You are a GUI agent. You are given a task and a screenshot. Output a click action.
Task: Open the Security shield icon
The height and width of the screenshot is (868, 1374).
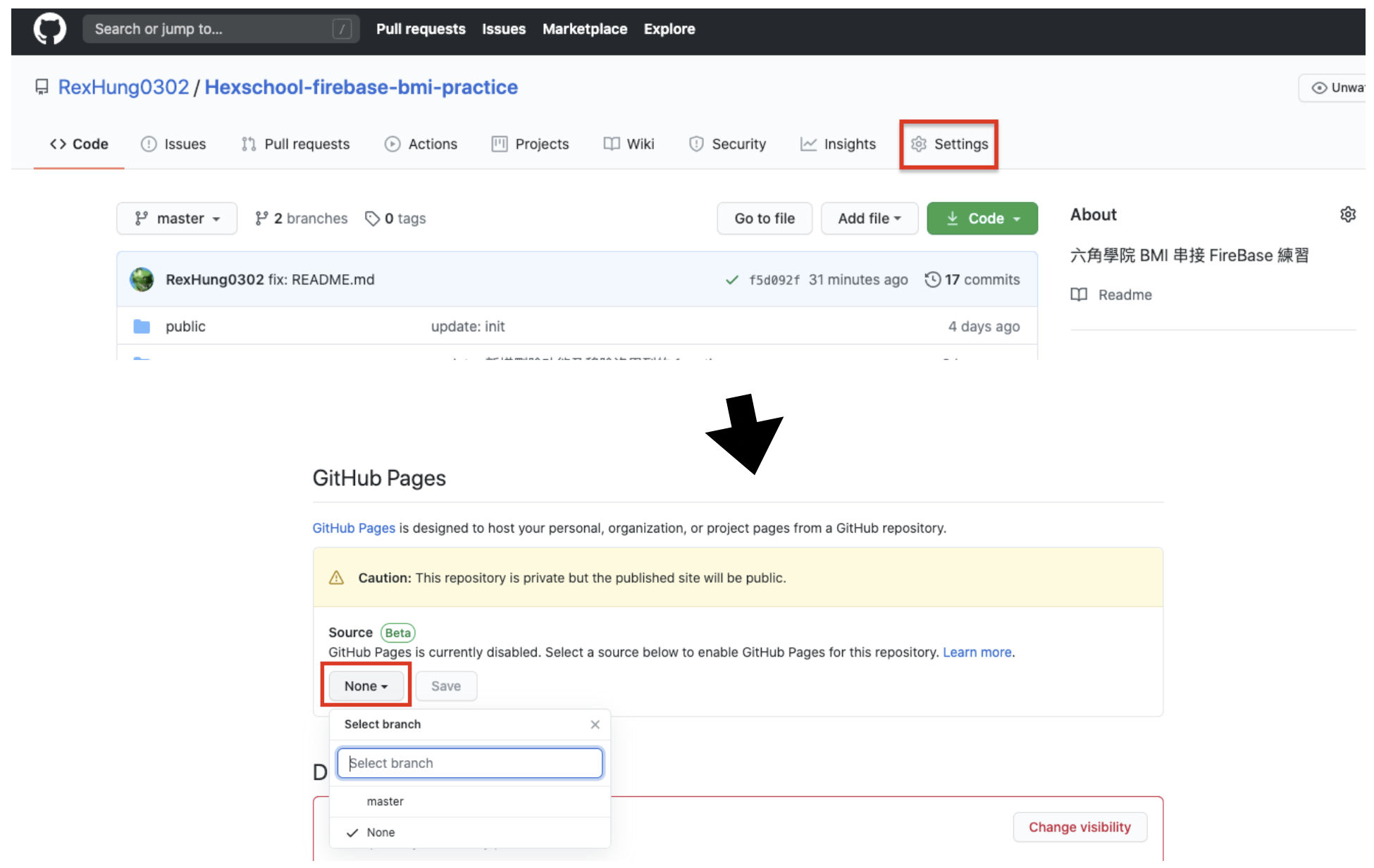696,144
